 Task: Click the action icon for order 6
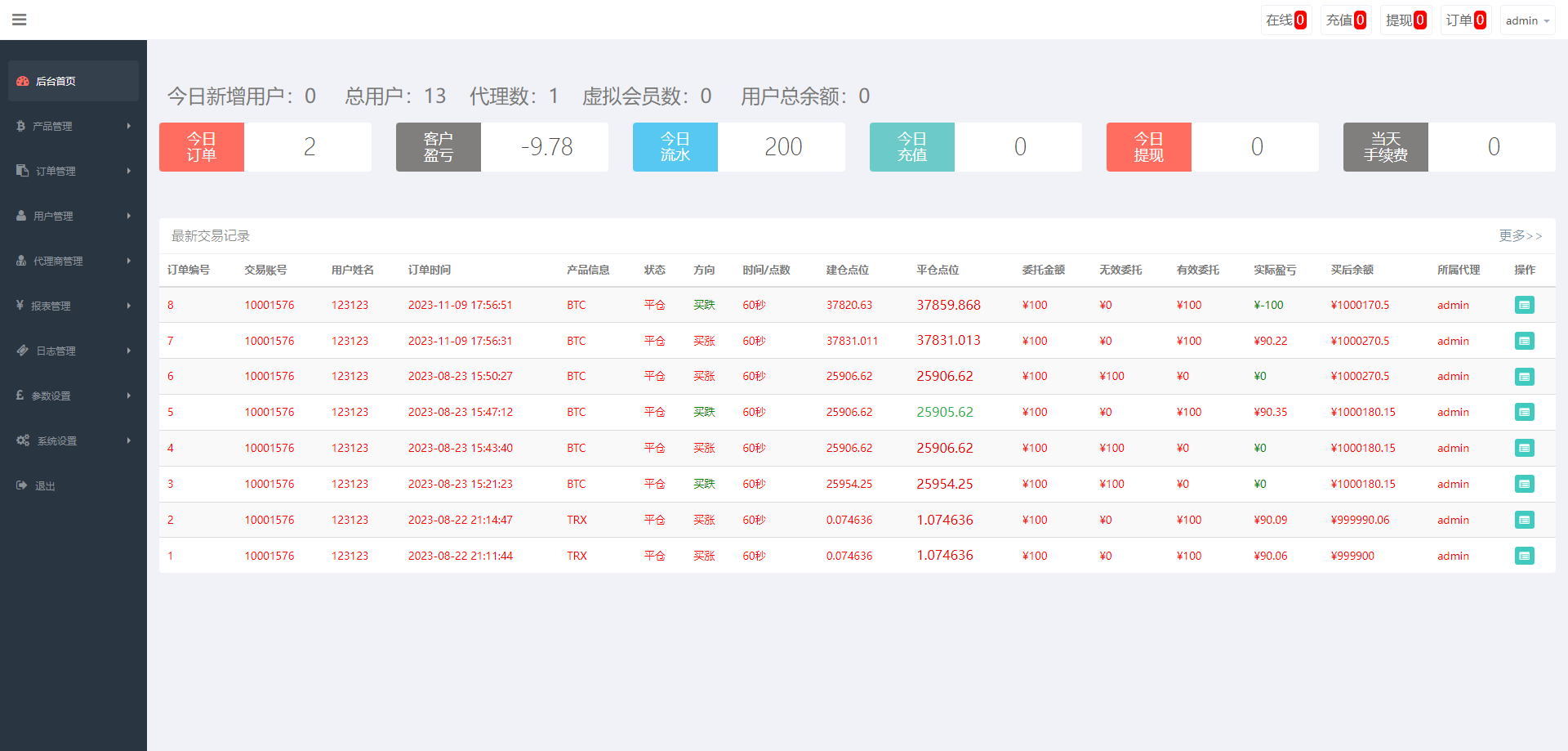[x=1524, y=377]
